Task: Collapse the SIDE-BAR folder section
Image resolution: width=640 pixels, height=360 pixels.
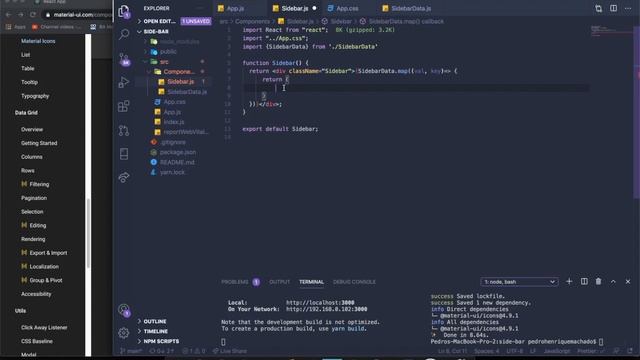Action: click(x=175, y=31)
